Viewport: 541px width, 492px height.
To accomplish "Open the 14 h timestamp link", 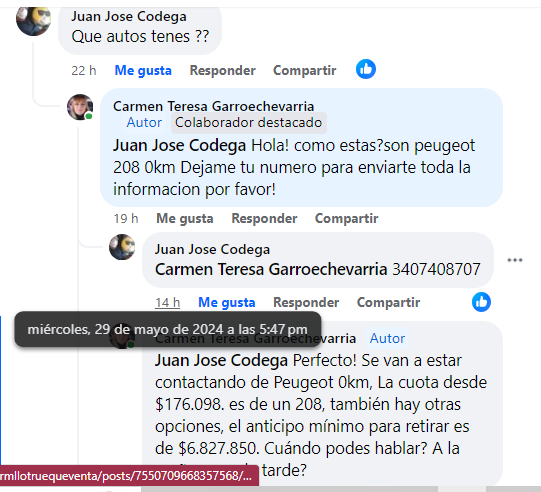I will point(167,303).
